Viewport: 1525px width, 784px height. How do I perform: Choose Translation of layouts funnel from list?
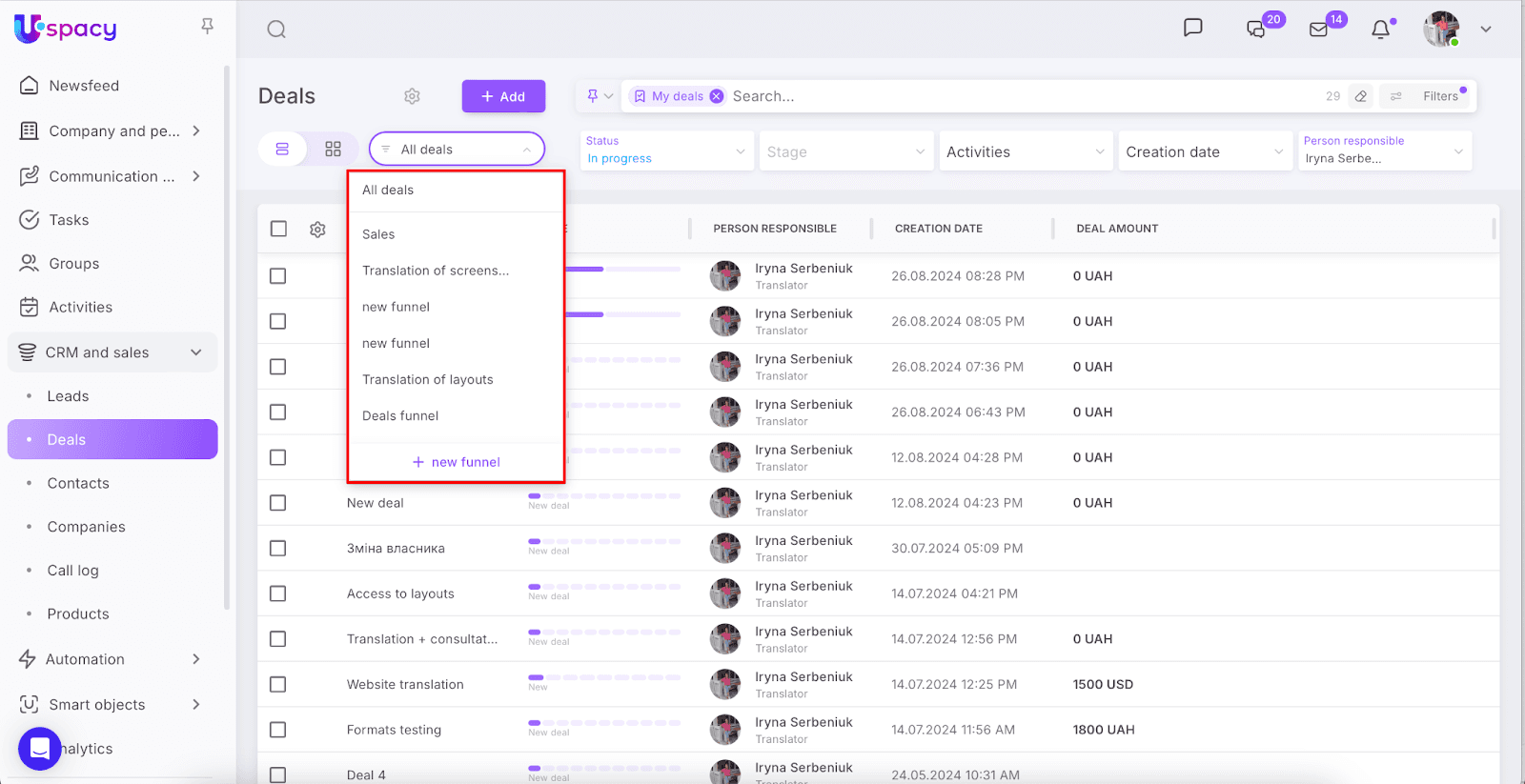[428, 379]
